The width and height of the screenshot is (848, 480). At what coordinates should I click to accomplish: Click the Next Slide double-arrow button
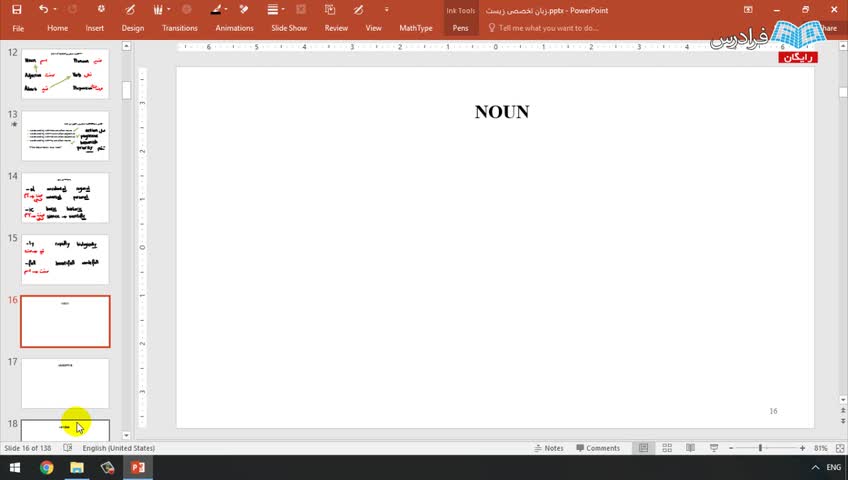click(x=843, y=421)
